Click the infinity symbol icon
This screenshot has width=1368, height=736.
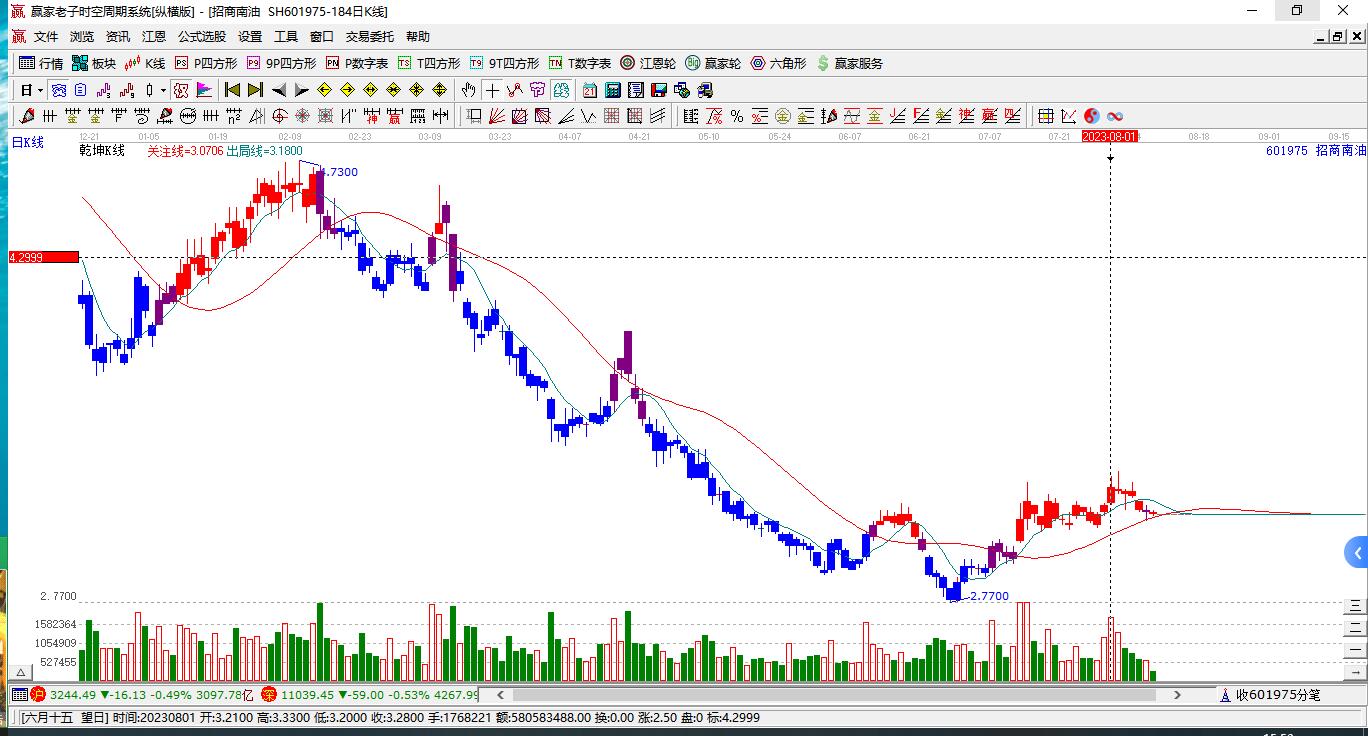[1114, 116]
